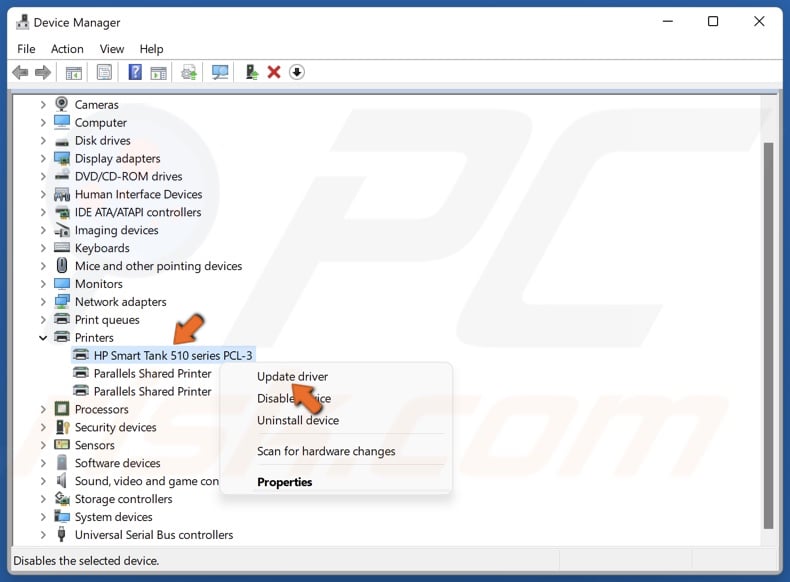The width and height of the screenshot is (790, 582).
Task: Expand the Disk drives node
Action: coord(43,141)
